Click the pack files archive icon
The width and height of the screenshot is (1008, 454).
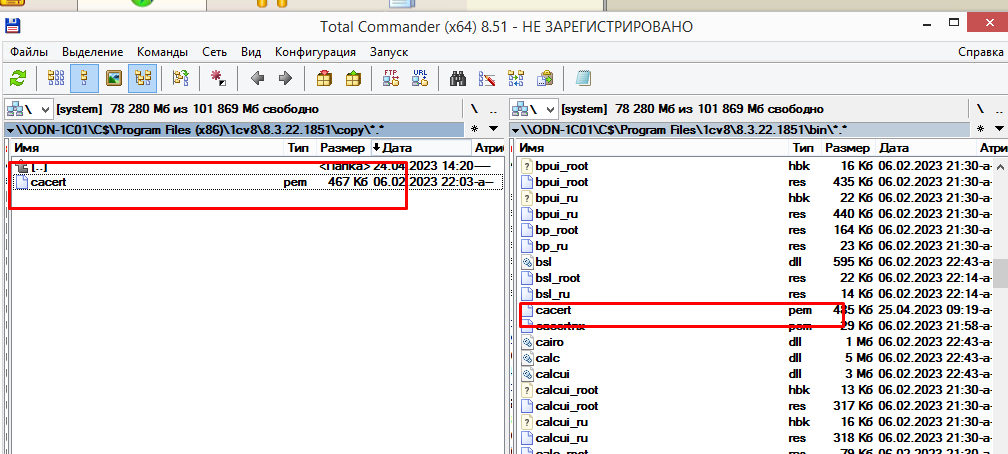coord(325,78)
